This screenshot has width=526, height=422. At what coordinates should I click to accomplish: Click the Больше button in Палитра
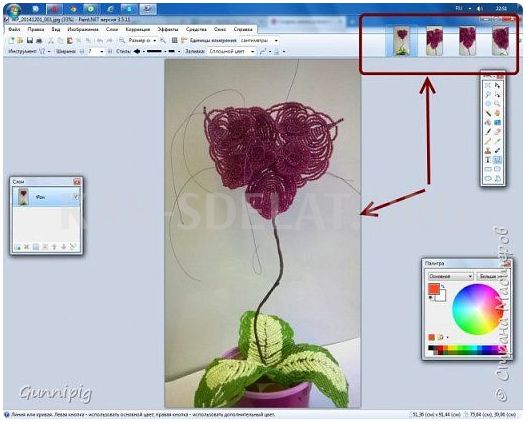(x=492, y=276)
